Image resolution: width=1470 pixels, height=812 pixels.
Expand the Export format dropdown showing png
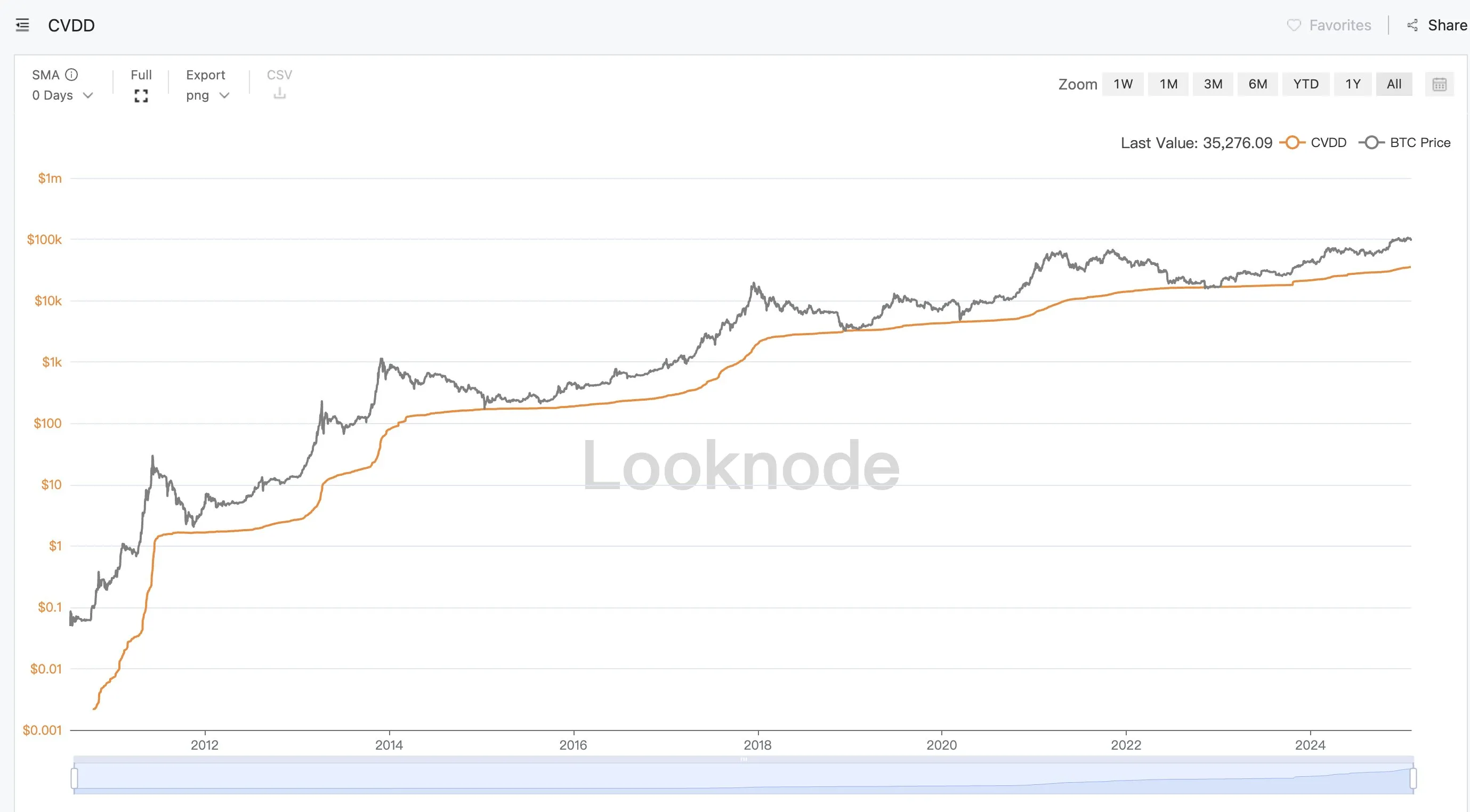tap(206, 95)
